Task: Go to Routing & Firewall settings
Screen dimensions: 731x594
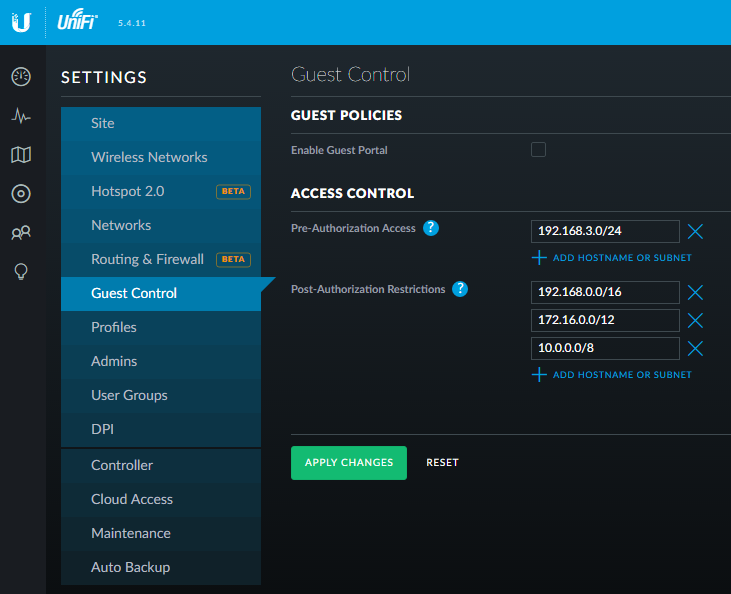Action: tap(147, 259)
